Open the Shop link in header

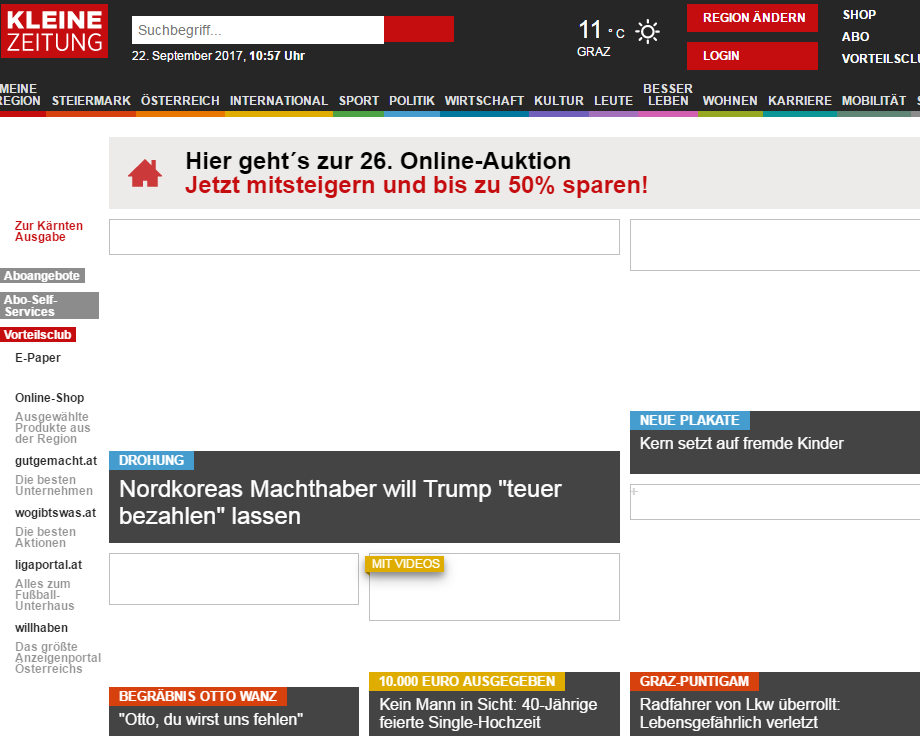[859, 15]
